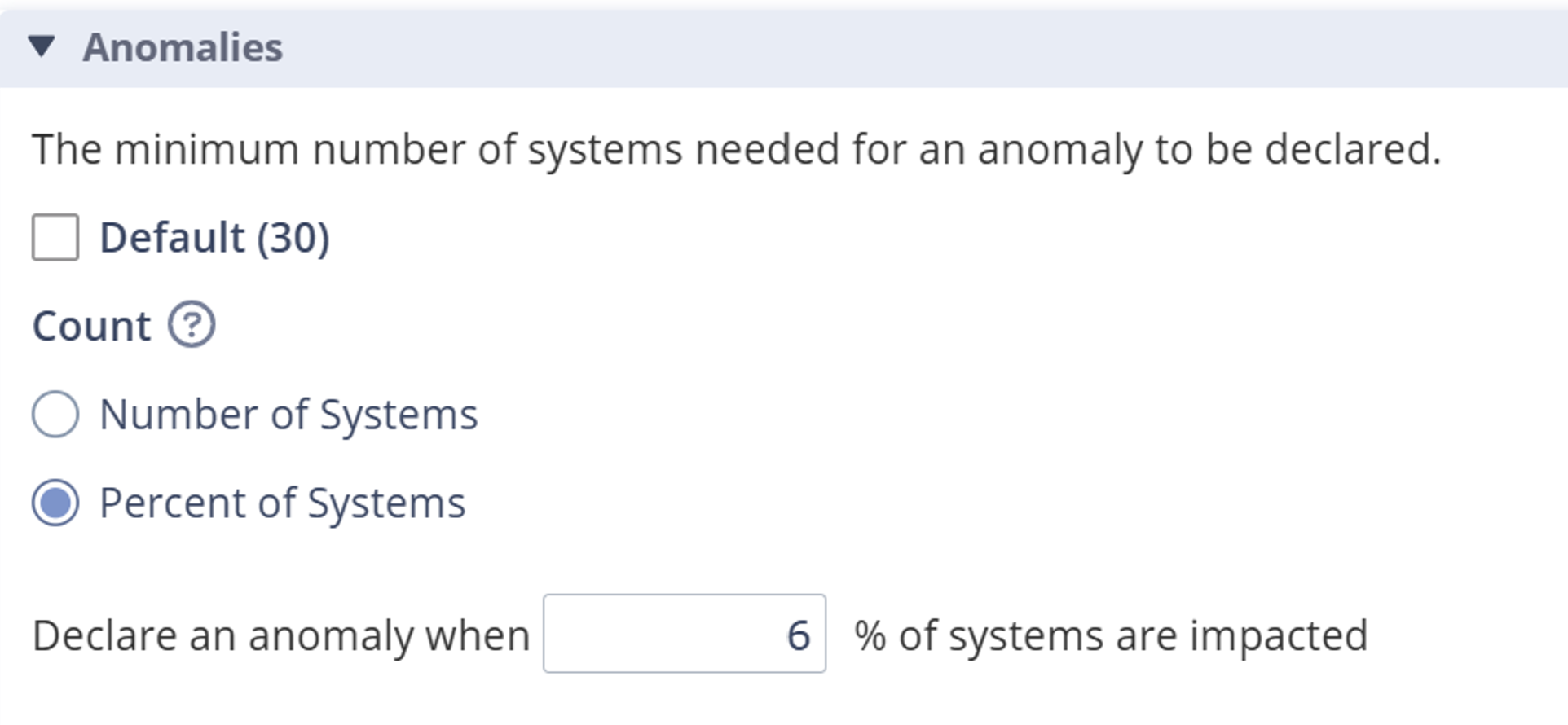Image resolution: width=1568 pixels, height=725 pixels.
Task: Click the "Count" heading label
Action: point(91,327)
